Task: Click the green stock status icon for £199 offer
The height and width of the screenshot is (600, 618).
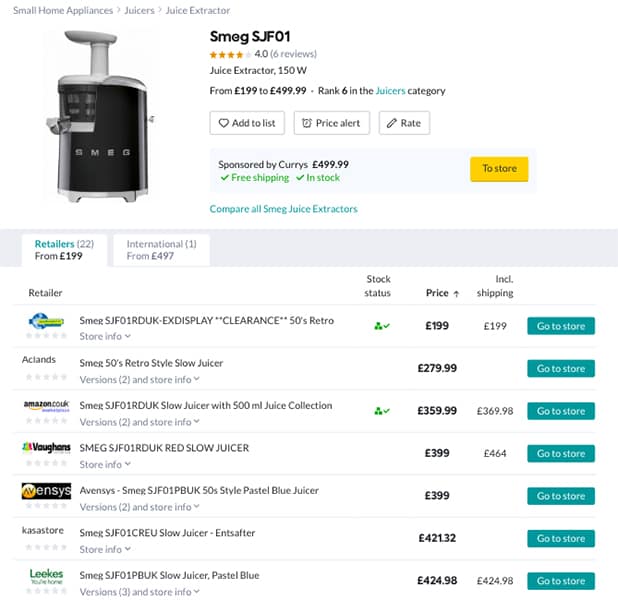Action: coord(379,326)
